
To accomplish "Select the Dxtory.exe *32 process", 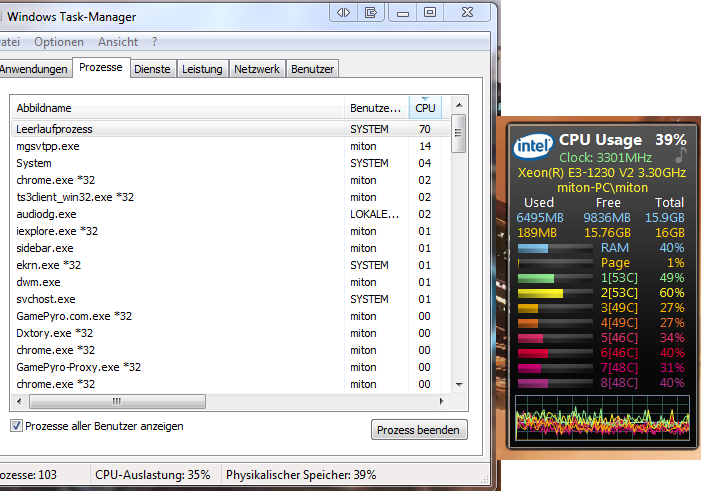I will tap(230, 333).
